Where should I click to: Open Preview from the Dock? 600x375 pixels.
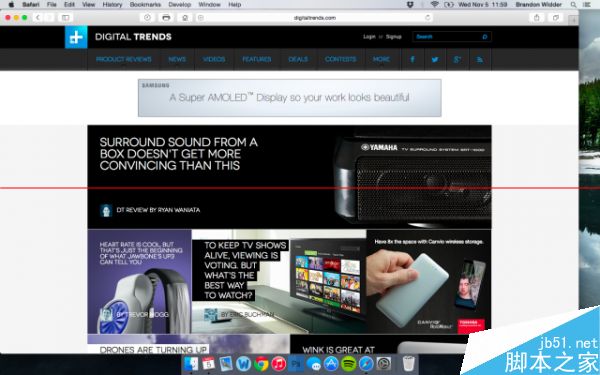pos(226,364)
